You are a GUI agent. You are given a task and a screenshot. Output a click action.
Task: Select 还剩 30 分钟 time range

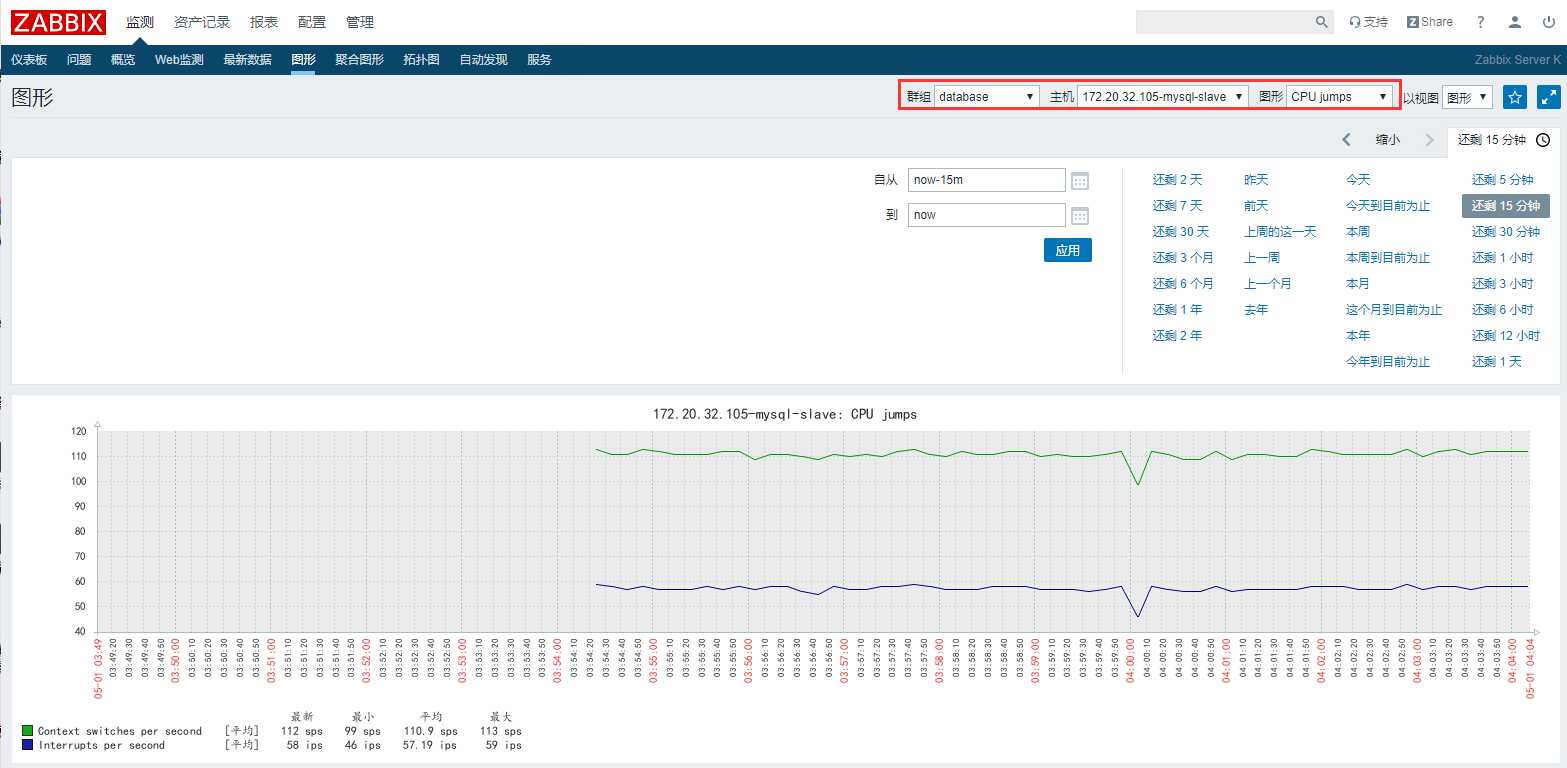pos(1505,232)
